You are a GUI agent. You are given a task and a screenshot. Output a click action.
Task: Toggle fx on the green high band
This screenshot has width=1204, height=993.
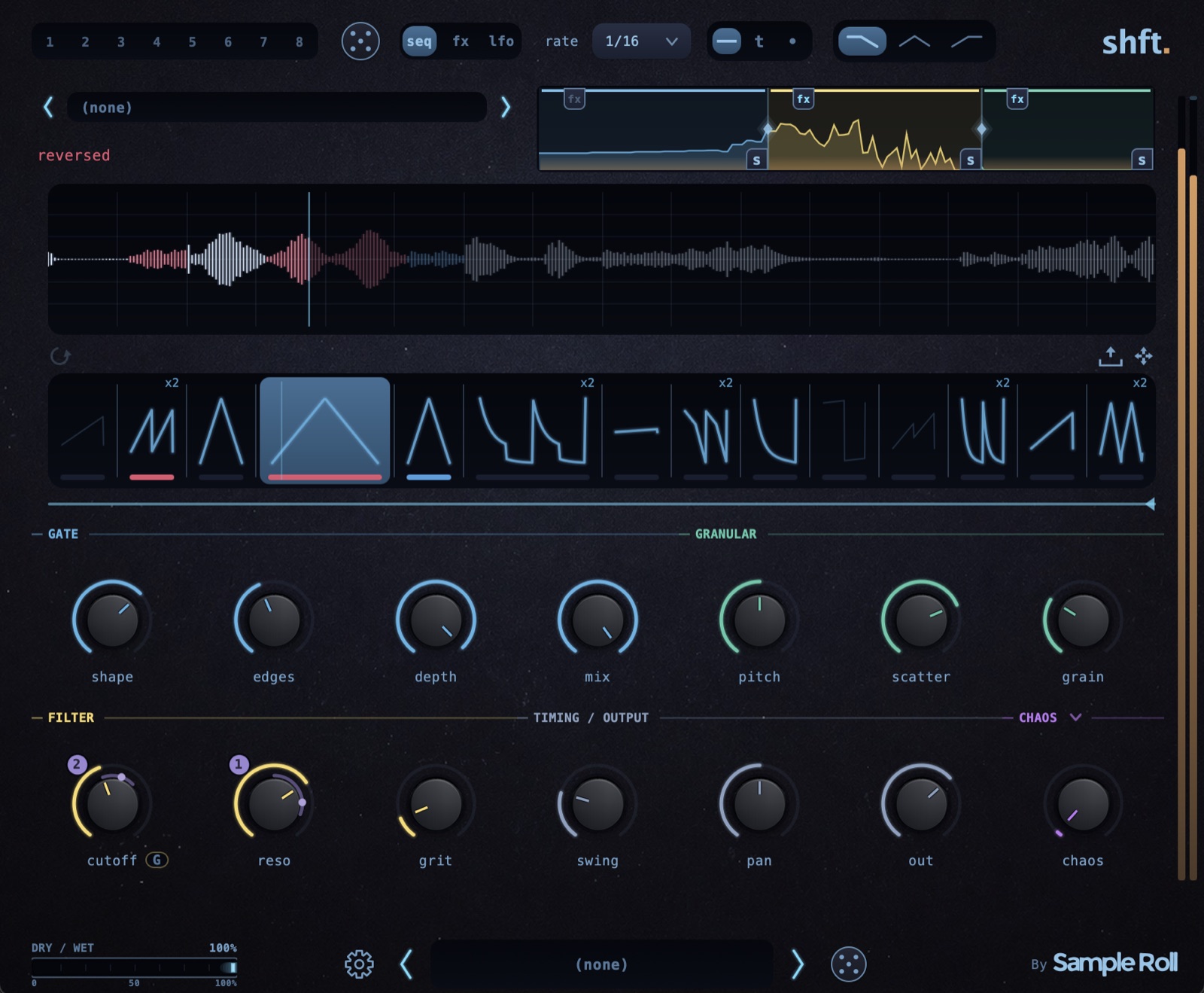tap(1017, 99)
